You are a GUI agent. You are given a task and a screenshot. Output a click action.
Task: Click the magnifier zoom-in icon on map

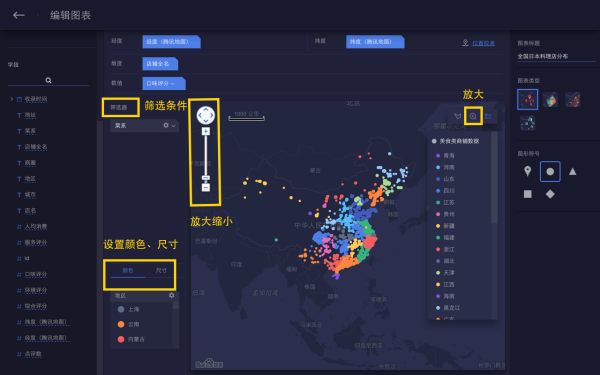(x=473, y=116)
